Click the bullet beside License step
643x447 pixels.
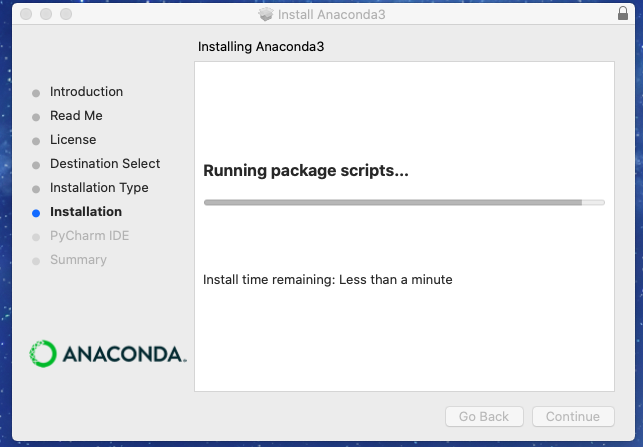[36, 141]
